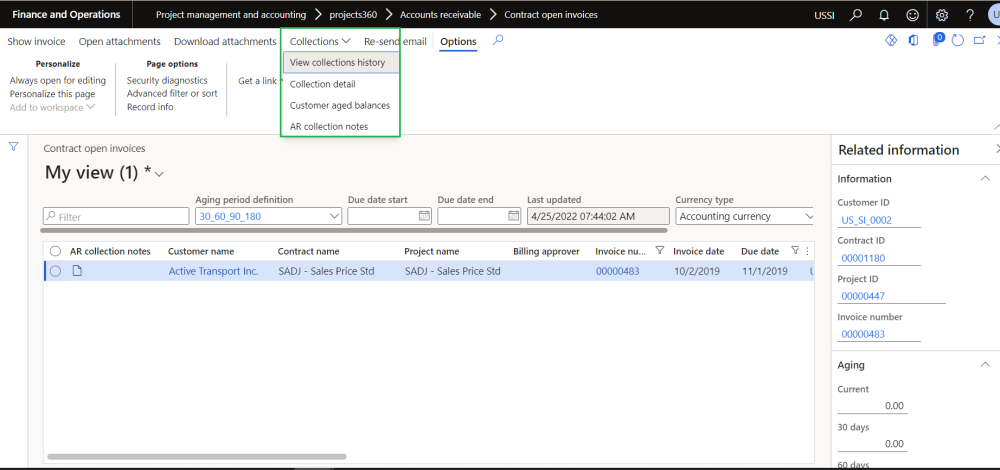Click the note icon in Active Transport row
The image size is (1000, 470).
pos(77,271)
